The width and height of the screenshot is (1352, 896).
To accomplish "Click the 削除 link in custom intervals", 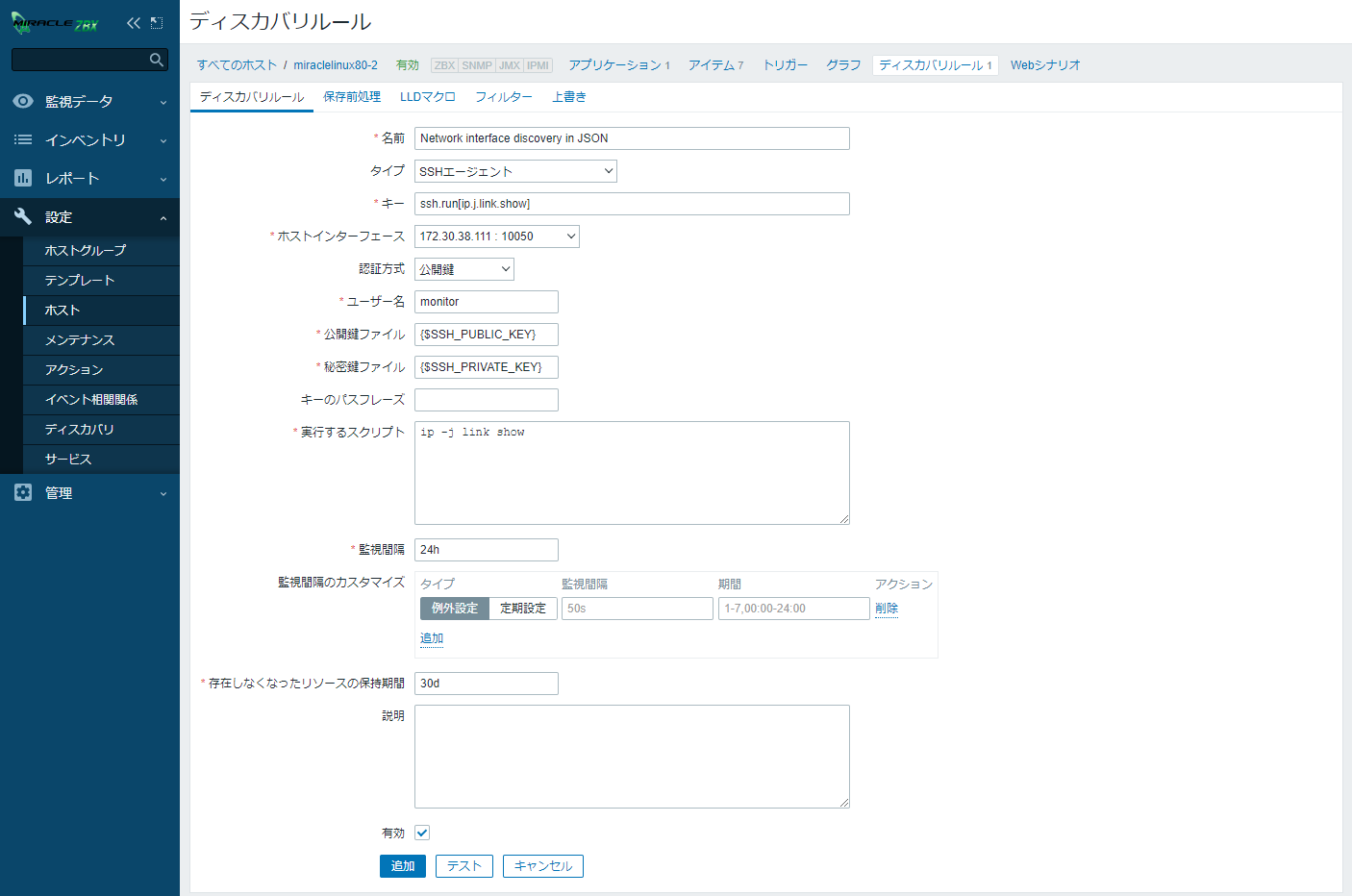I will pyautogui.click(x=886, y=609).
